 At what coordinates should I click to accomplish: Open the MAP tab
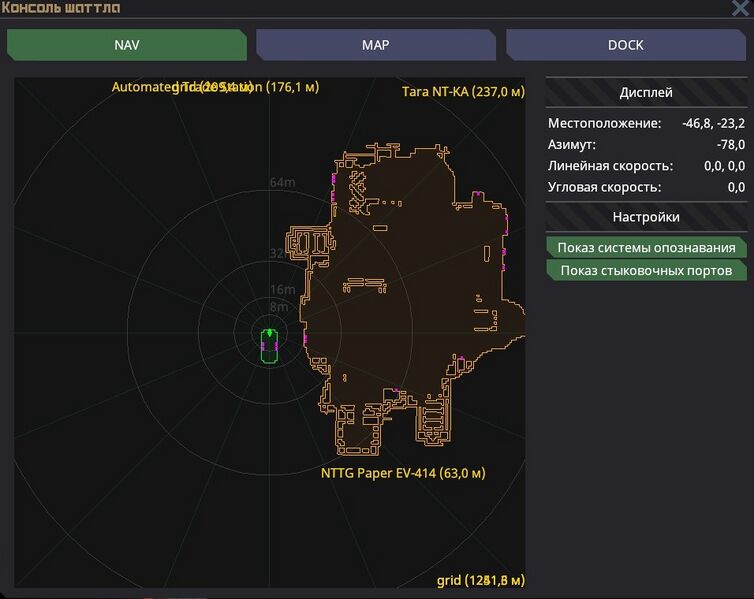click(375, 45)
